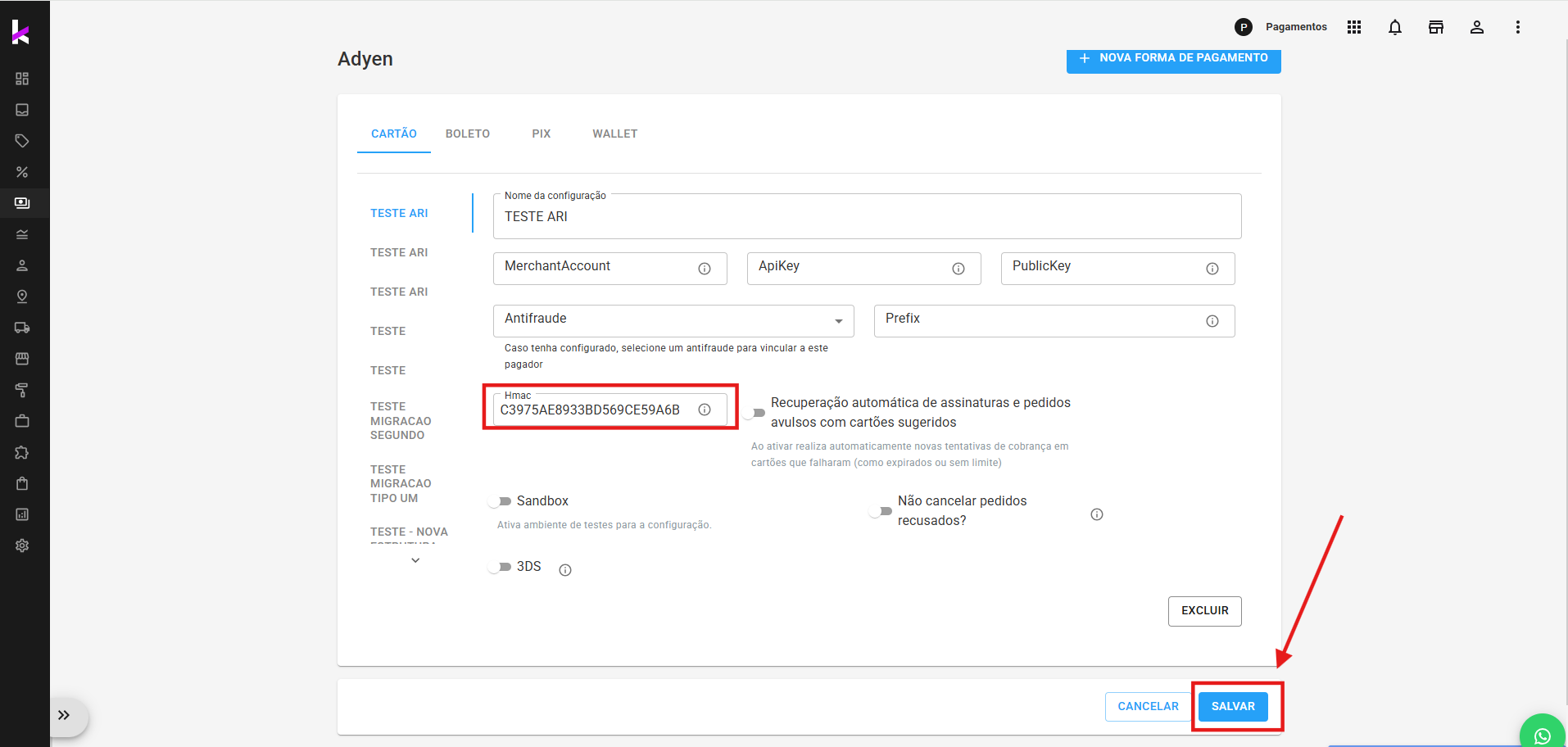Open the settings gear icon in sidebar
Screen dimensions: 1568x747
point(22,546)
